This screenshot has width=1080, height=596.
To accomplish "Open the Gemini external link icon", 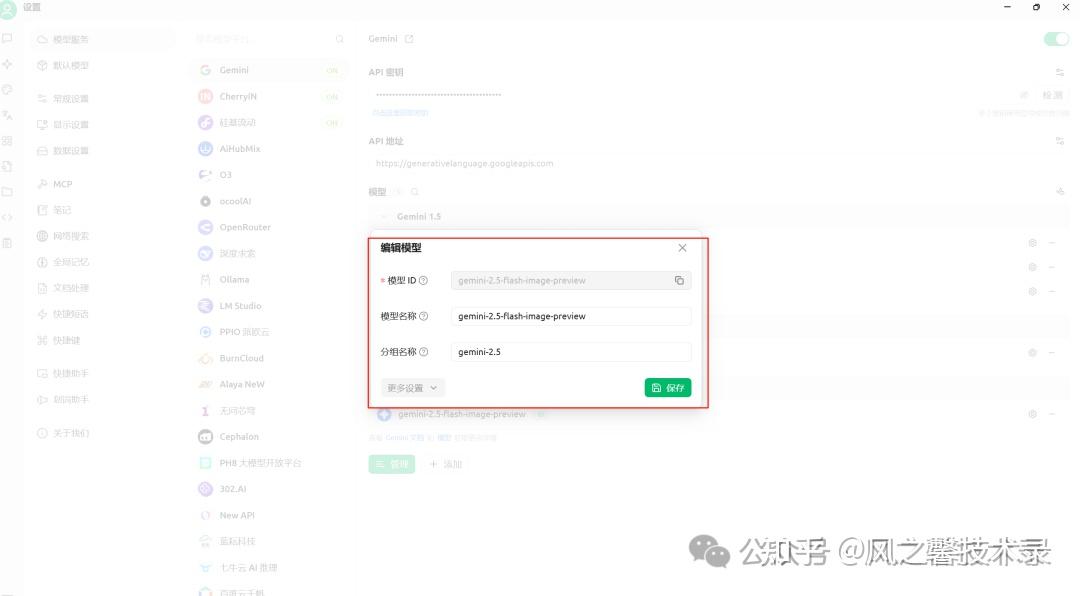I will 409,39.
